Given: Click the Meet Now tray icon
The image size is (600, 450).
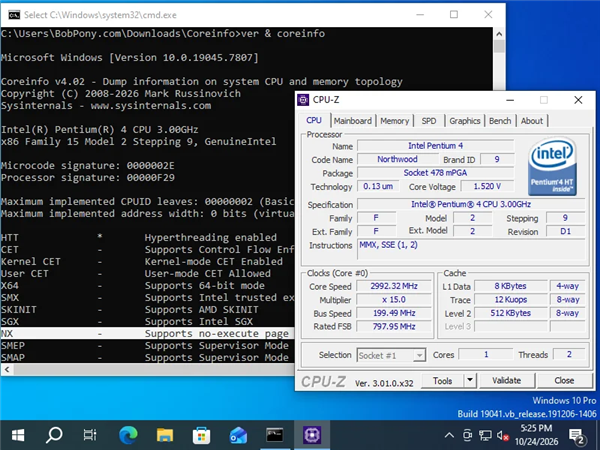Looking at the screenshot, I should pos(467,435).
